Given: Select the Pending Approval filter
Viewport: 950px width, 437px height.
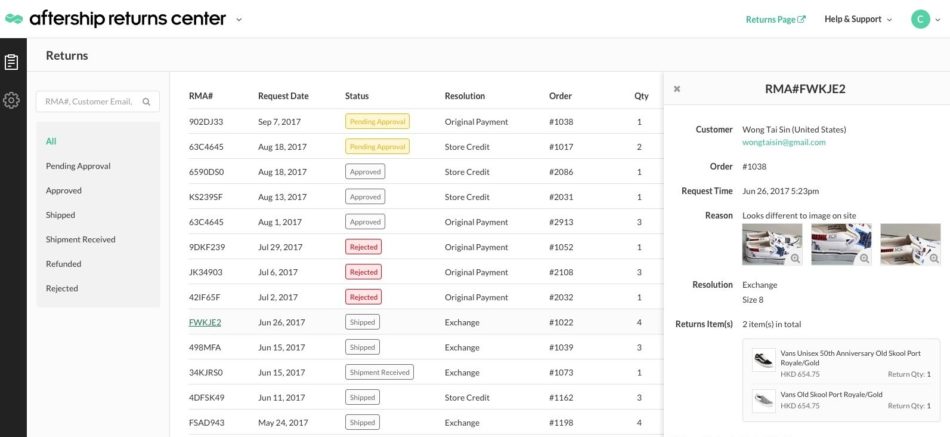Looking at the screenshot, I should (78, 166).
